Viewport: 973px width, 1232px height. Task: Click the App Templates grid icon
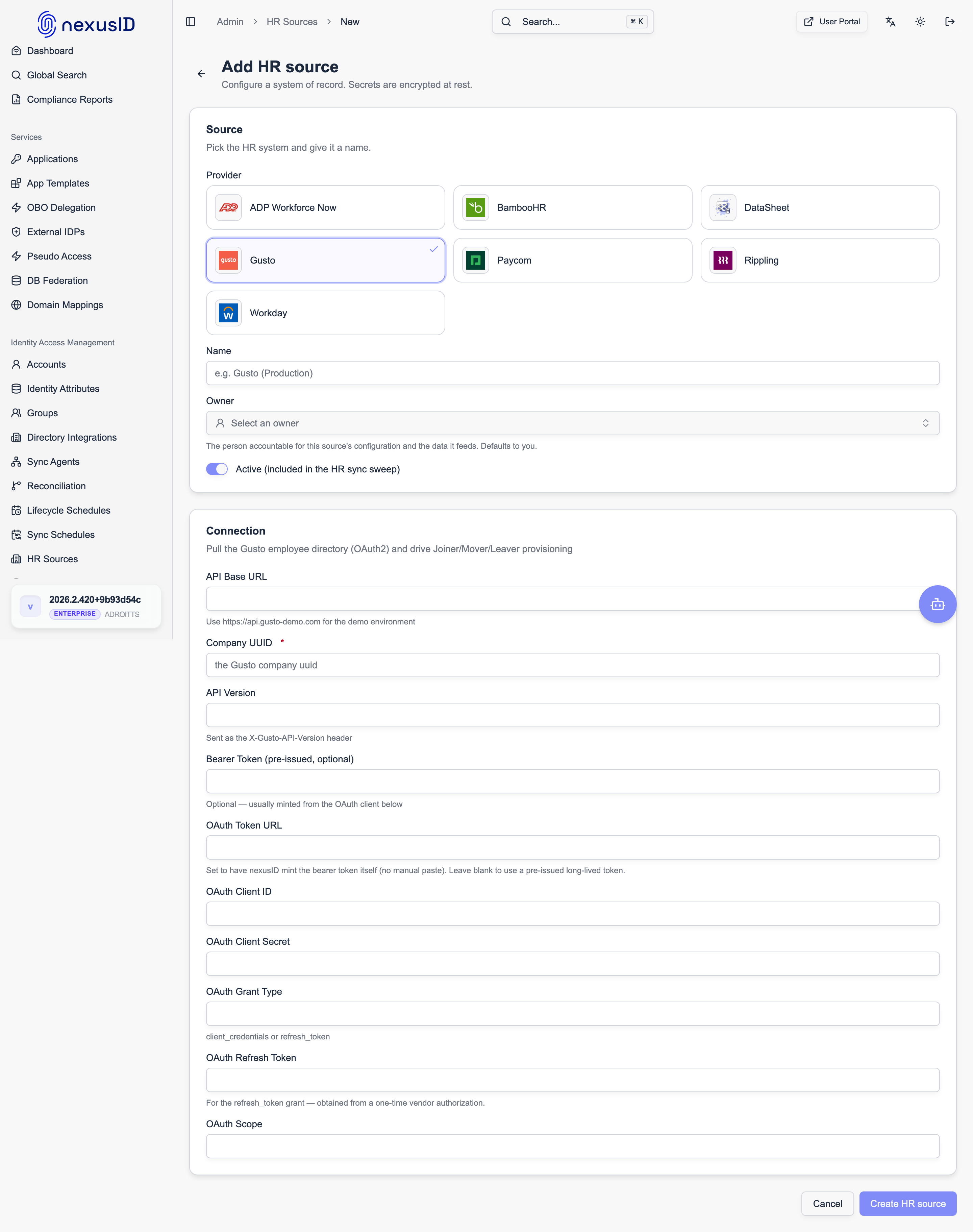pyautogui.click(x=17, y=183)
